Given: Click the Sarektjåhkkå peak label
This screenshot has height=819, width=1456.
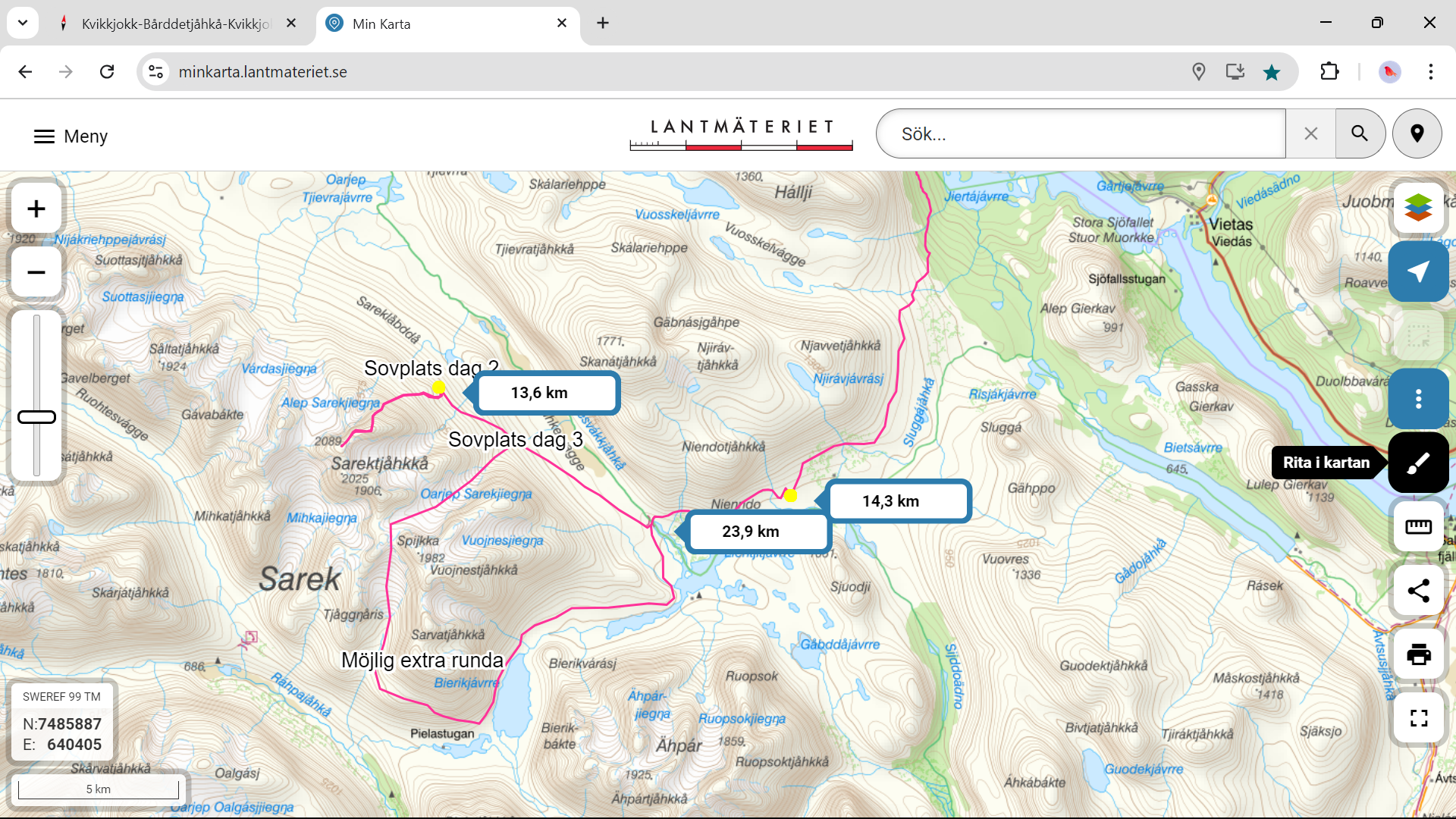Looking at the screenshot, I should point(379,463).
